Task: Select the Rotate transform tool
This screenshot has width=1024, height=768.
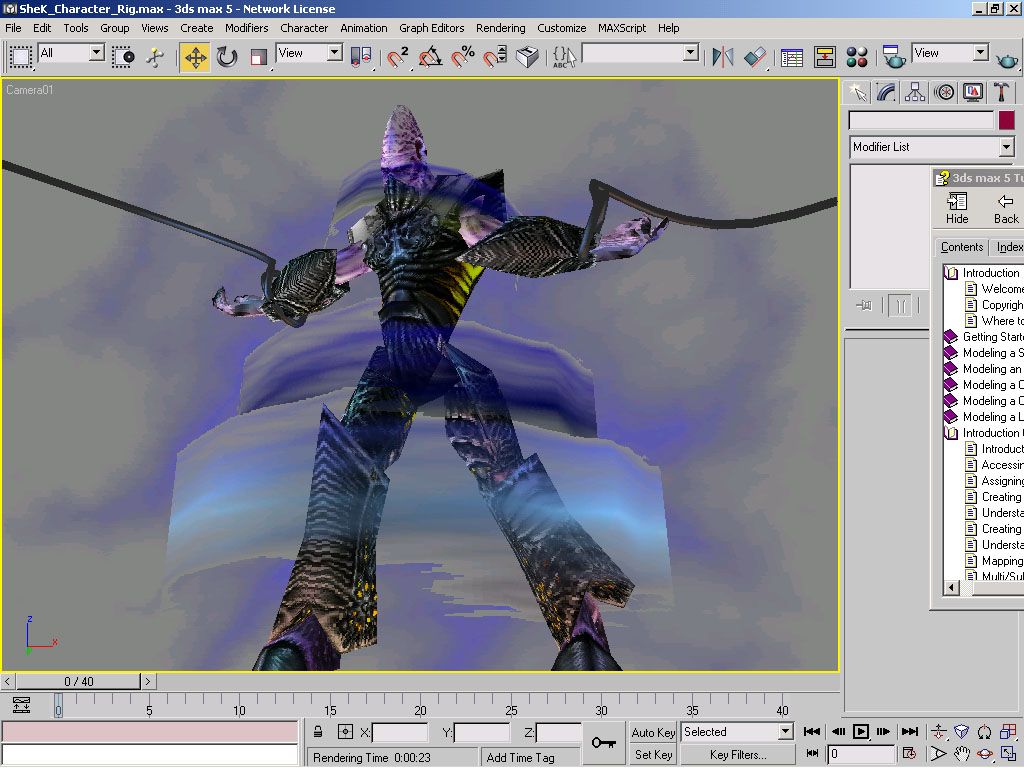Action: [x=227, y=57]
